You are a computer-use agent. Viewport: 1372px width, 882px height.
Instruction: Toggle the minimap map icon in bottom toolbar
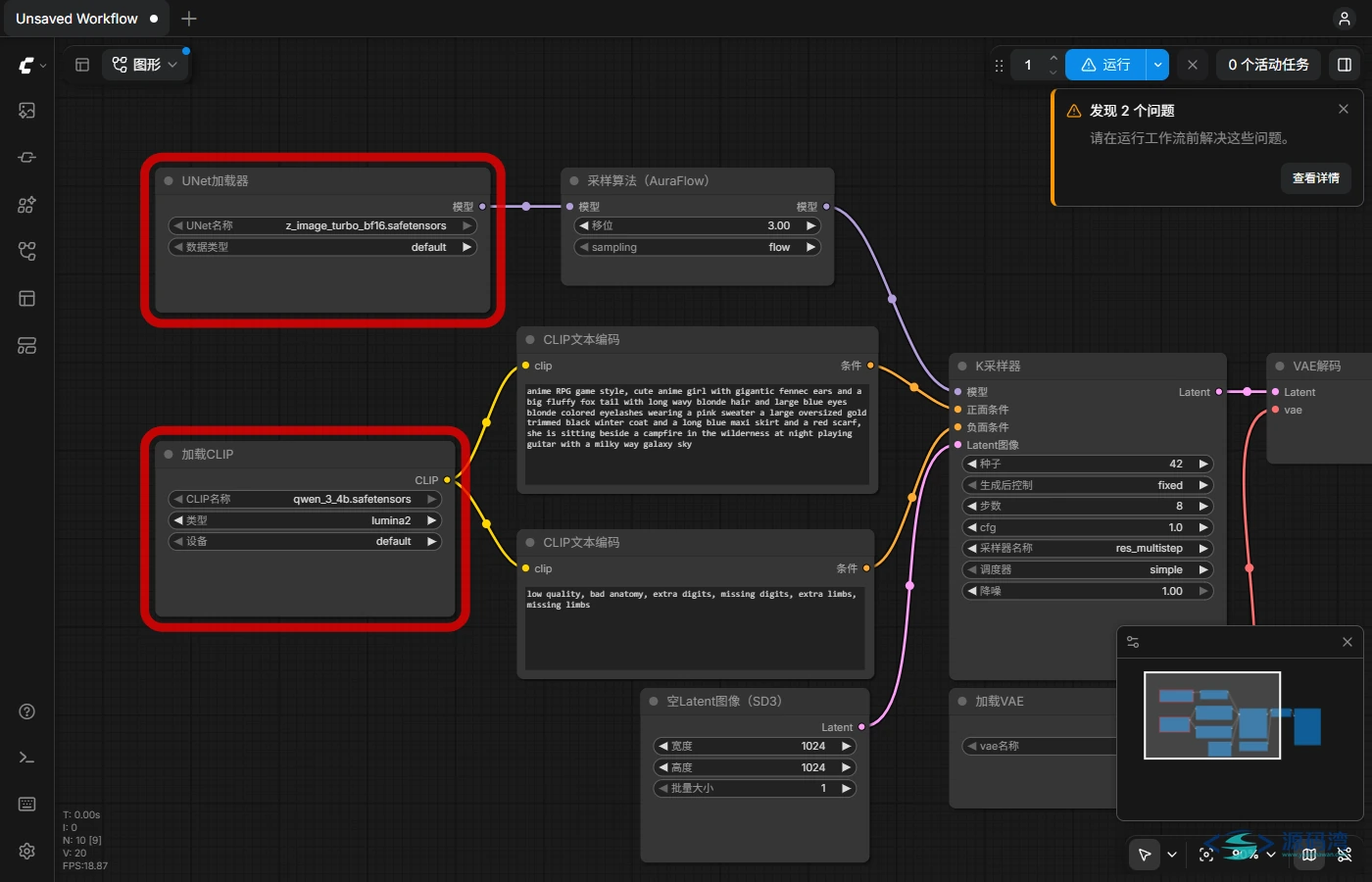pos(1309,855)
